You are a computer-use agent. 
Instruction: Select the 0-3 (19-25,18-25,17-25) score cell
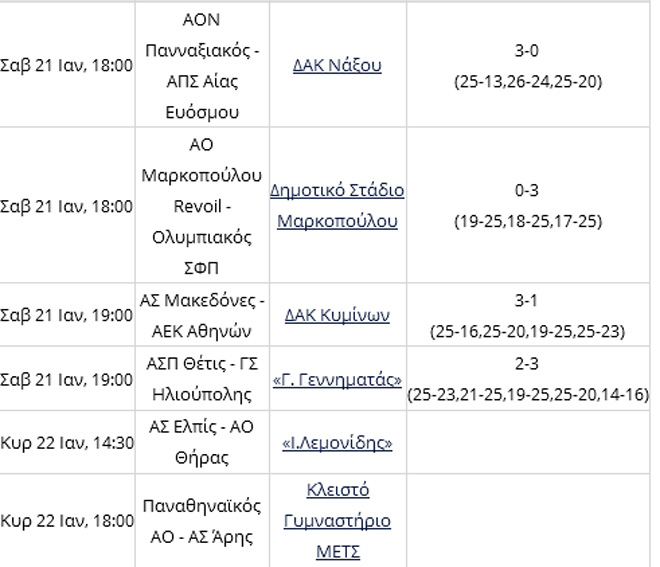click(x=527, y=205)
